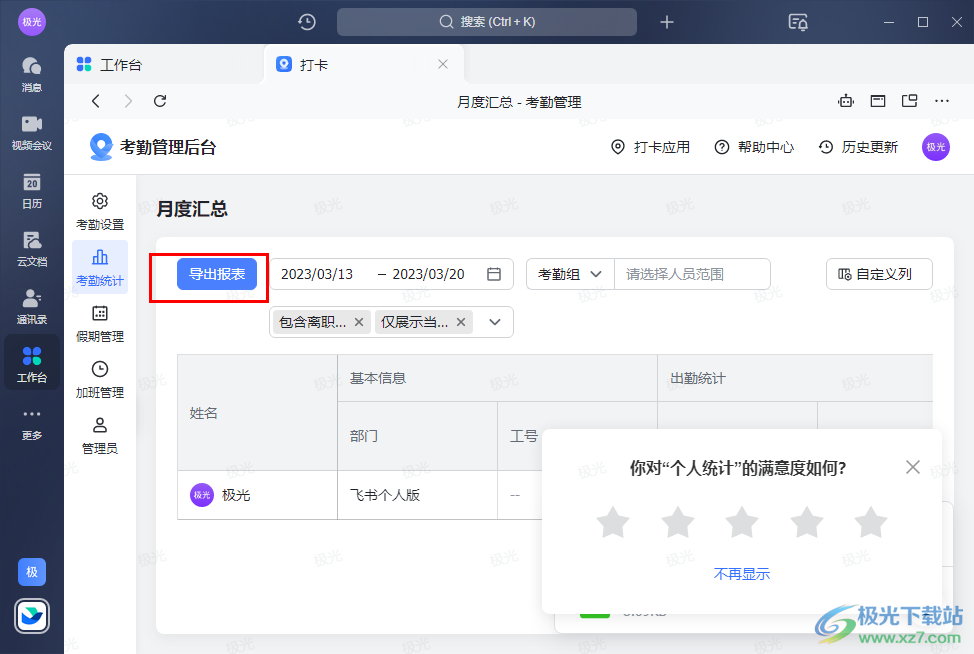Viewport: 974px width, 654px height.
Task: Click the blue 极 square icon in sidebar
Action: 32,572
